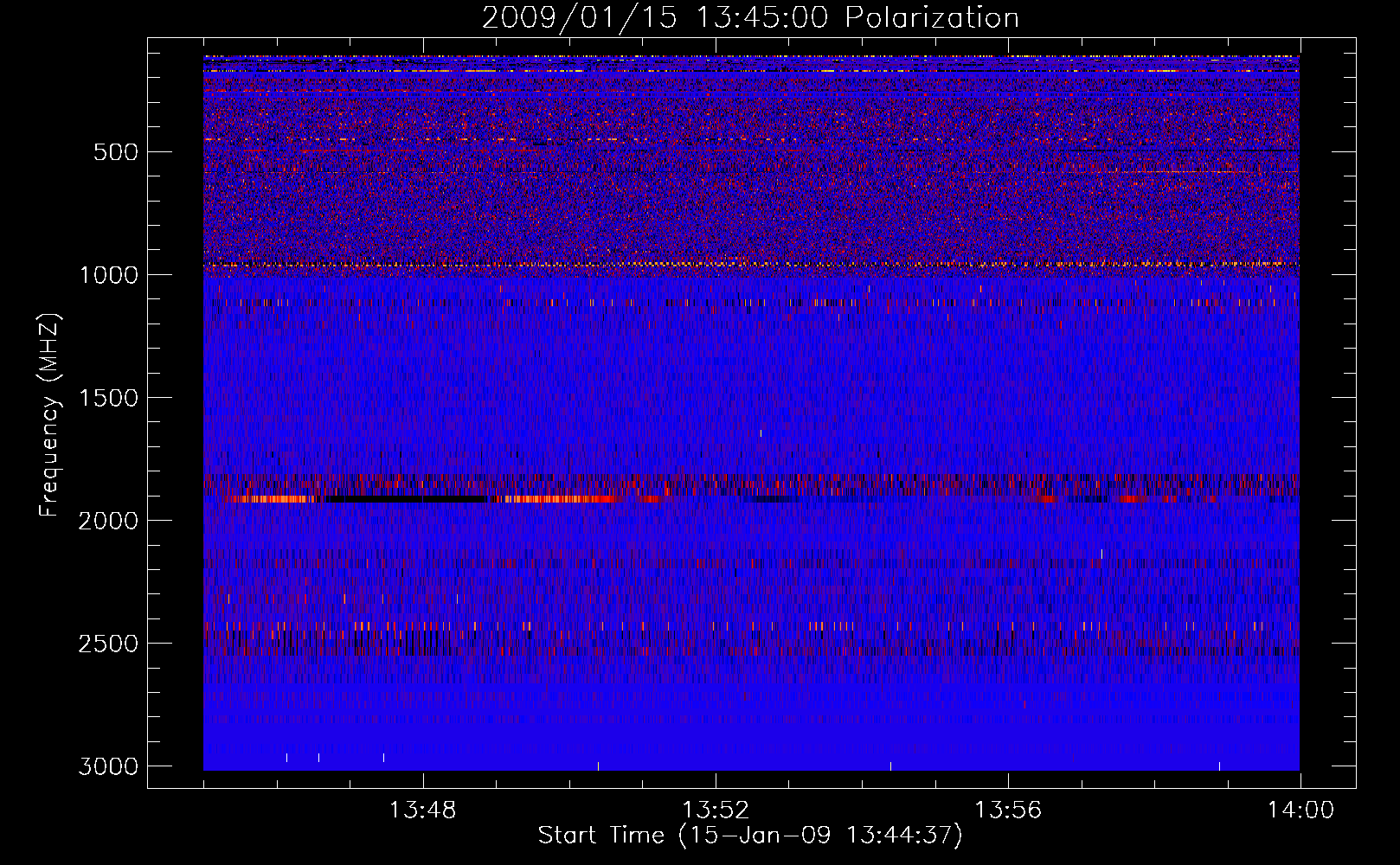The width and height of the screenshot is (1400, 865).
Task: Click the 13:48 time tick label
Action: click(423, 811)
